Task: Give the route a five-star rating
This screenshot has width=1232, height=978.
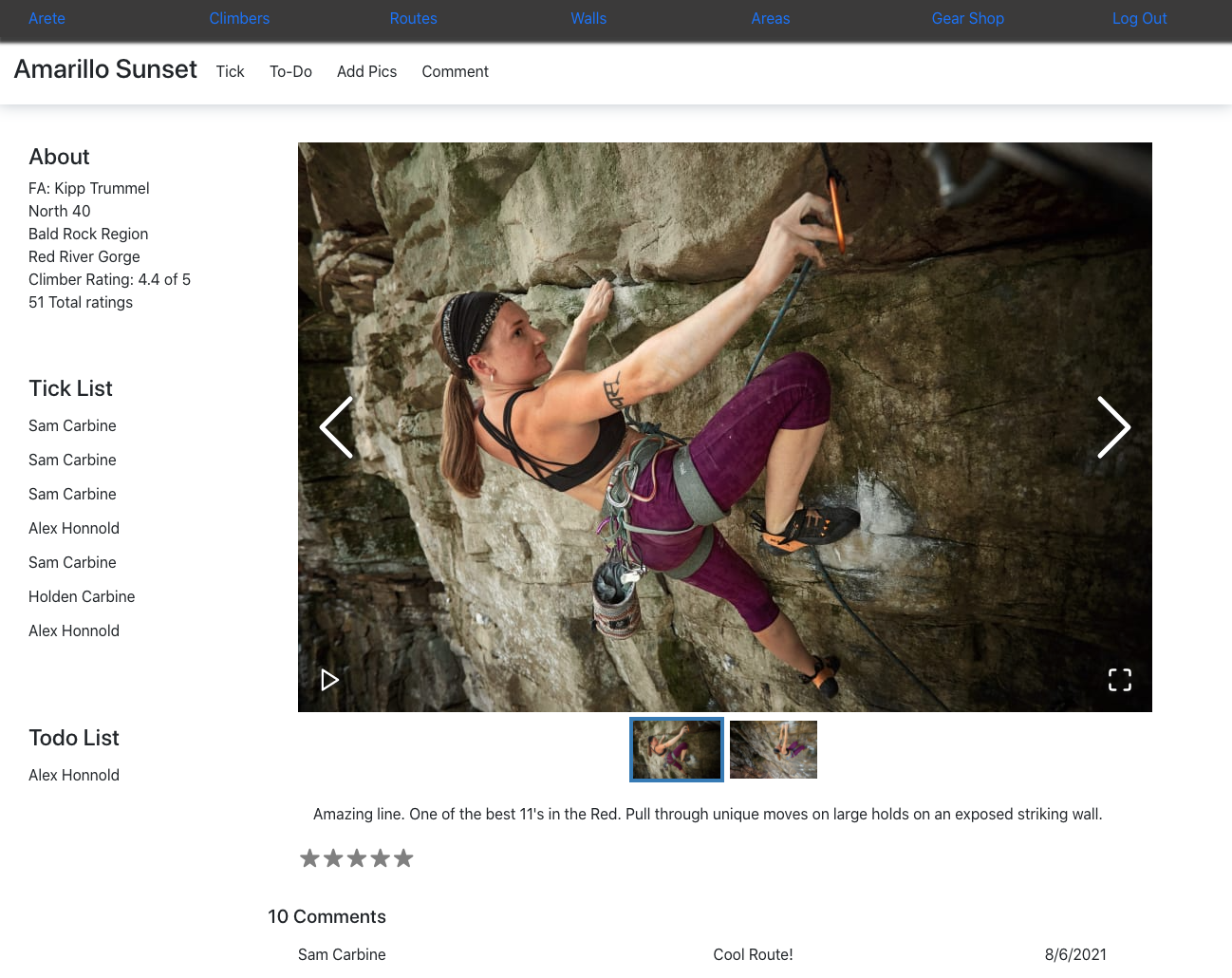Action: coord(404,858)
